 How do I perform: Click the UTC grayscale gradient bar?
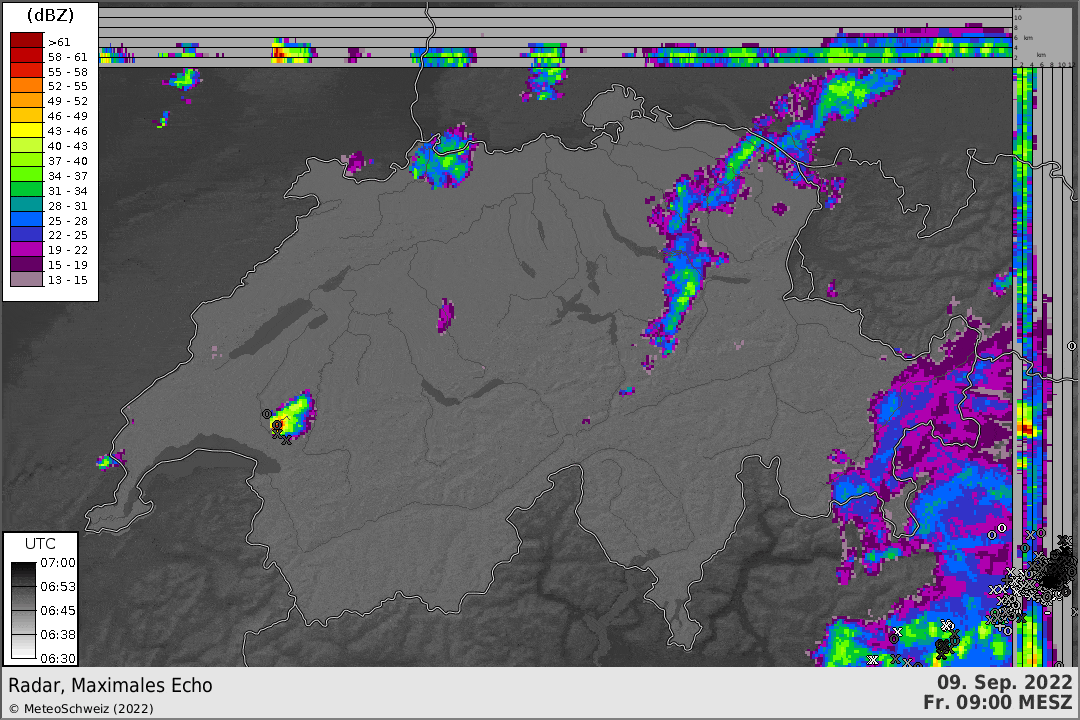(23, 610)
